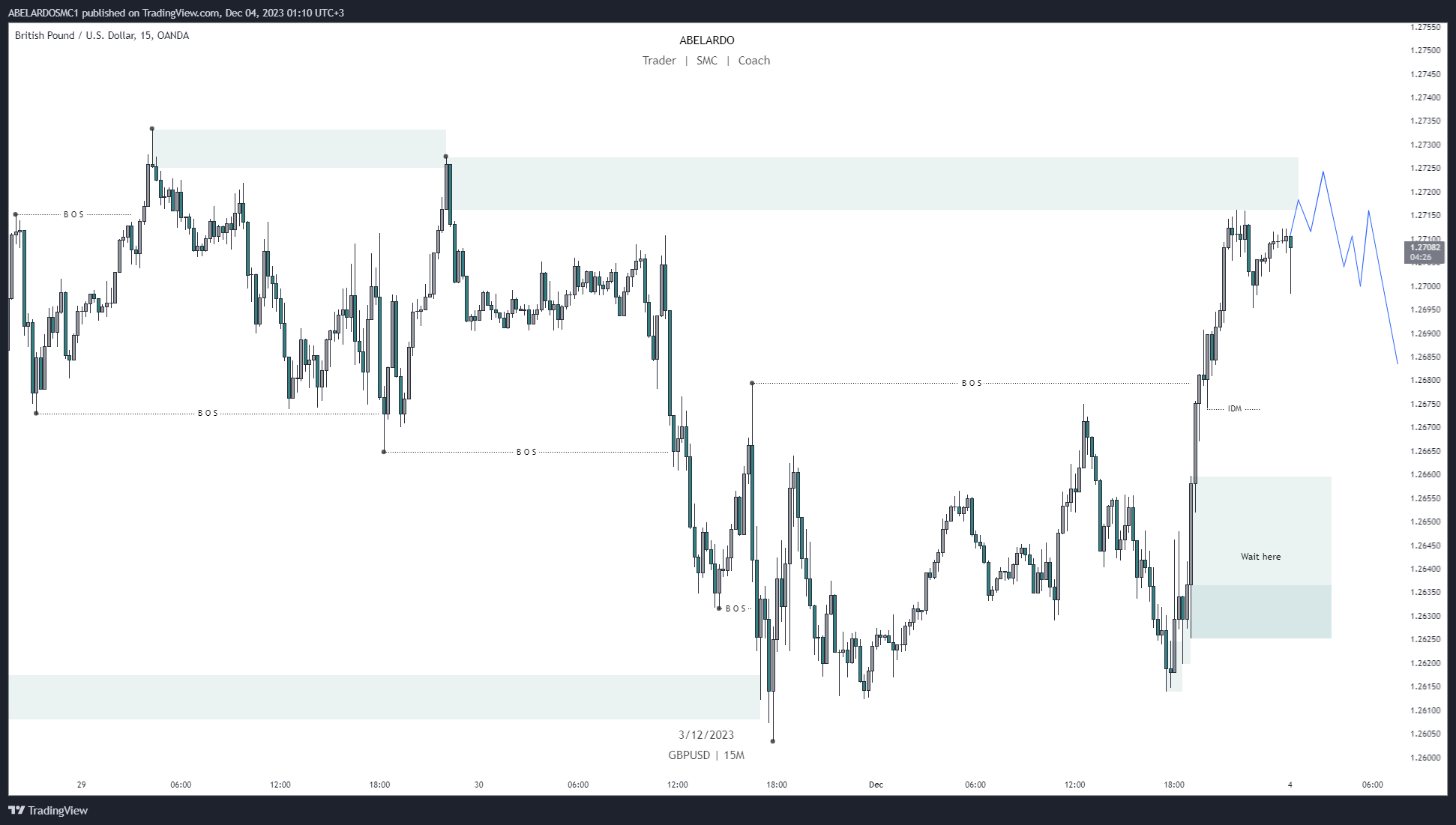
Task: Click the ABELARDO chart title text
Action: pyautogui.click(x=706, y=40)
